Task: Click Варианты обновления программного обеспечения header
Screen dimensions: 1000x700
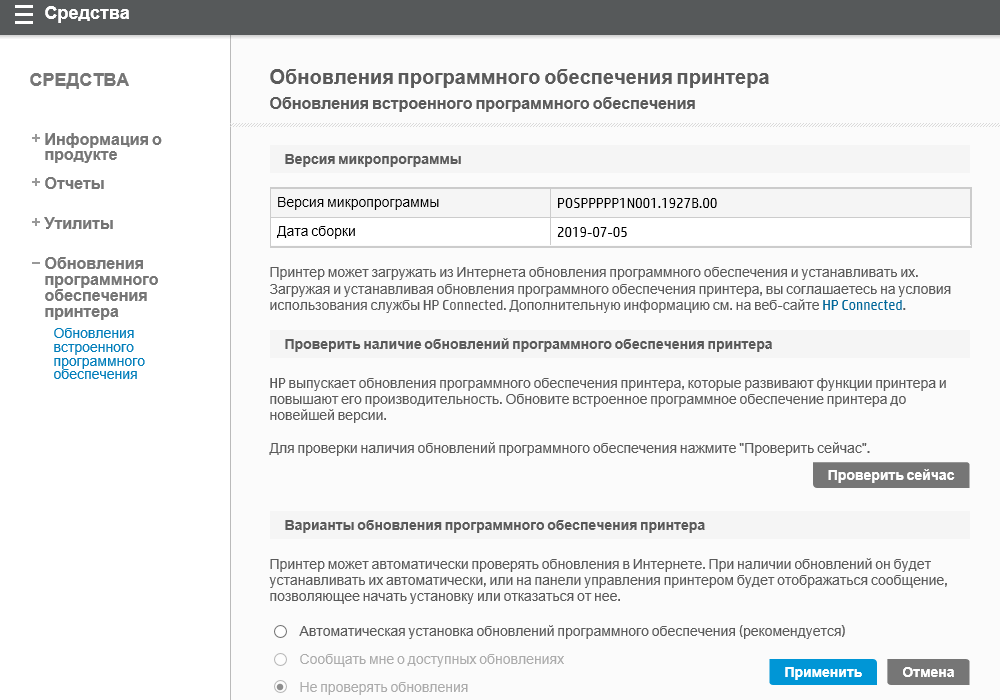Action: [x=494, y=525]
